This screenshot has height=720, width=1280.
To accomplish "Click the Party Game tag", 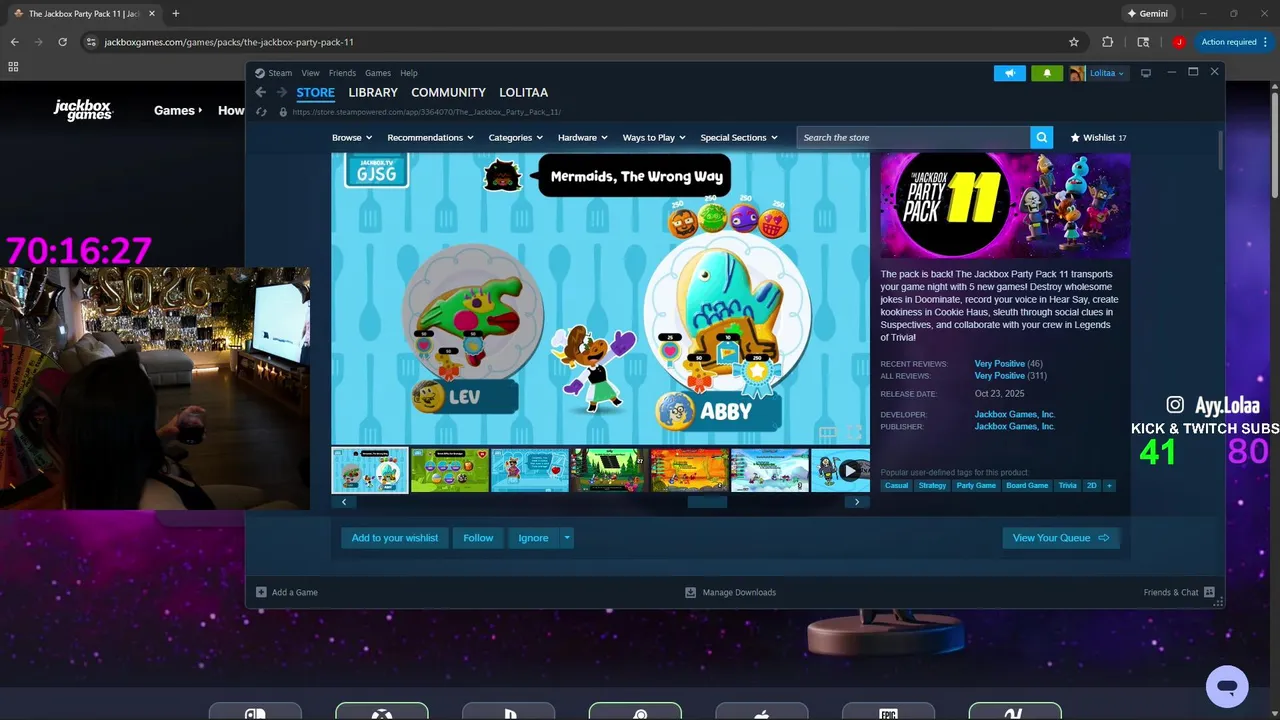I will click(976, 486).
